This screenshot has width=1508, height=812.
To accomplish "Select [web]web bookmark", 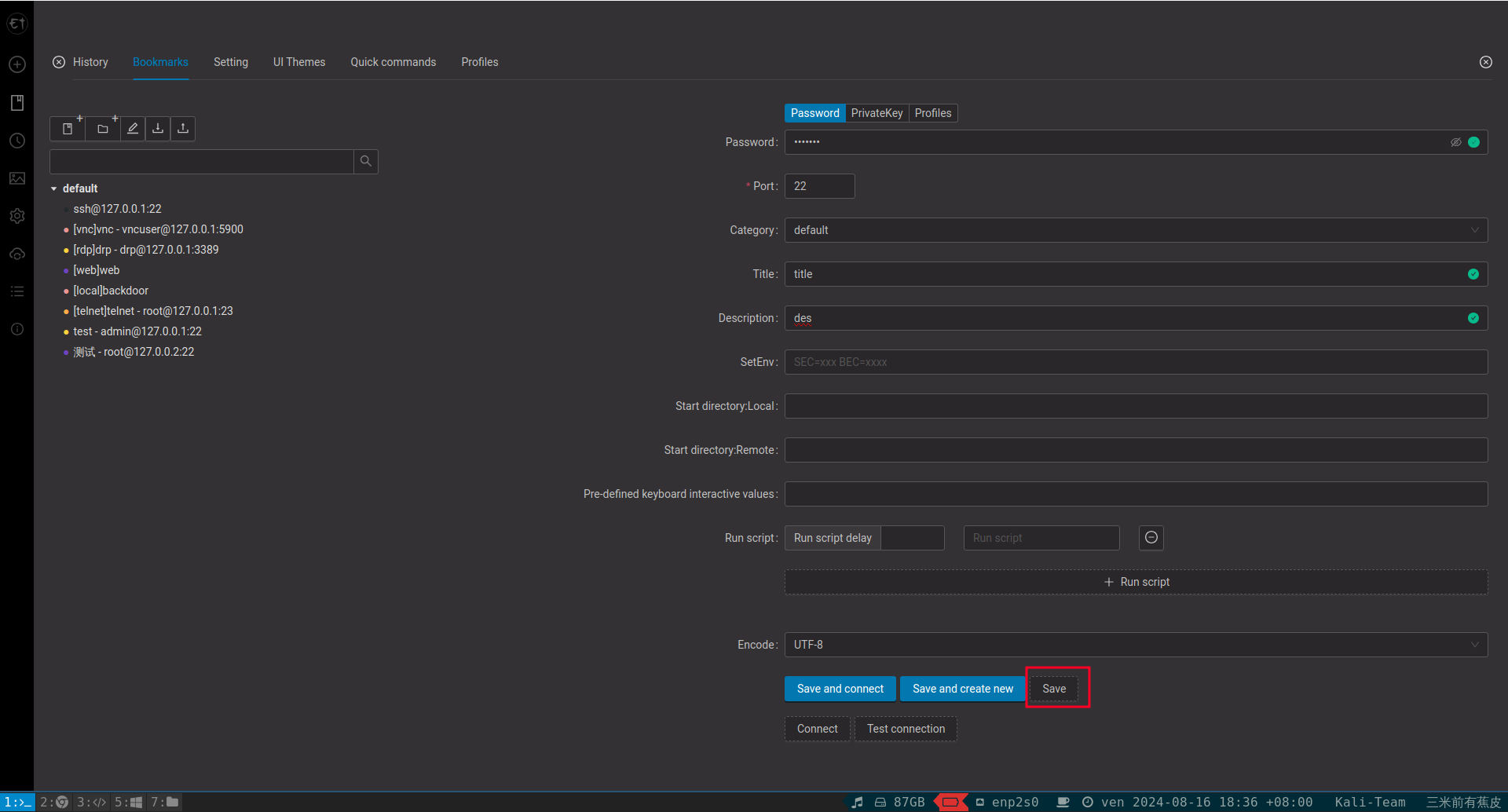I will tap(96, 270).
